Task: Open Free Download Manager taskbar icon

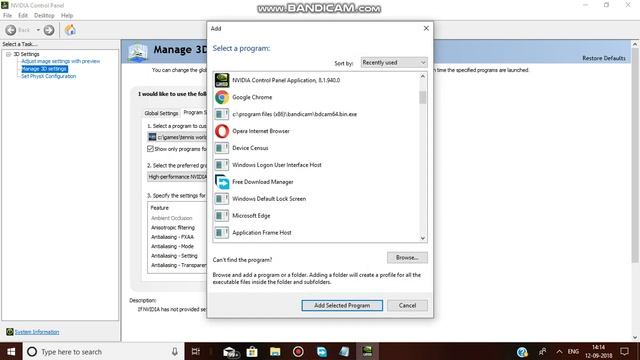Action: (x=322, y=351)
